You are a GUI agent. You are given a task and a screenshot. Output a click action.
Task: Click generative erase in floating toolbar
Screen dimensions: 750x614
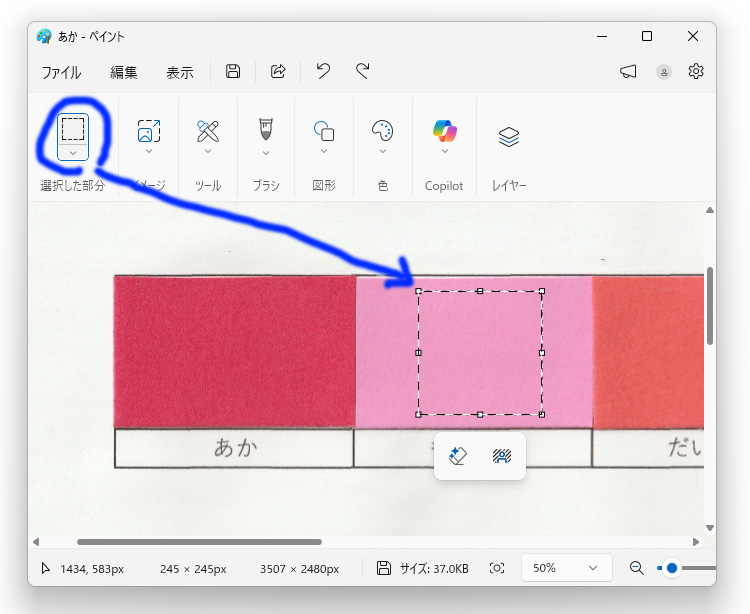click(458, 456)
